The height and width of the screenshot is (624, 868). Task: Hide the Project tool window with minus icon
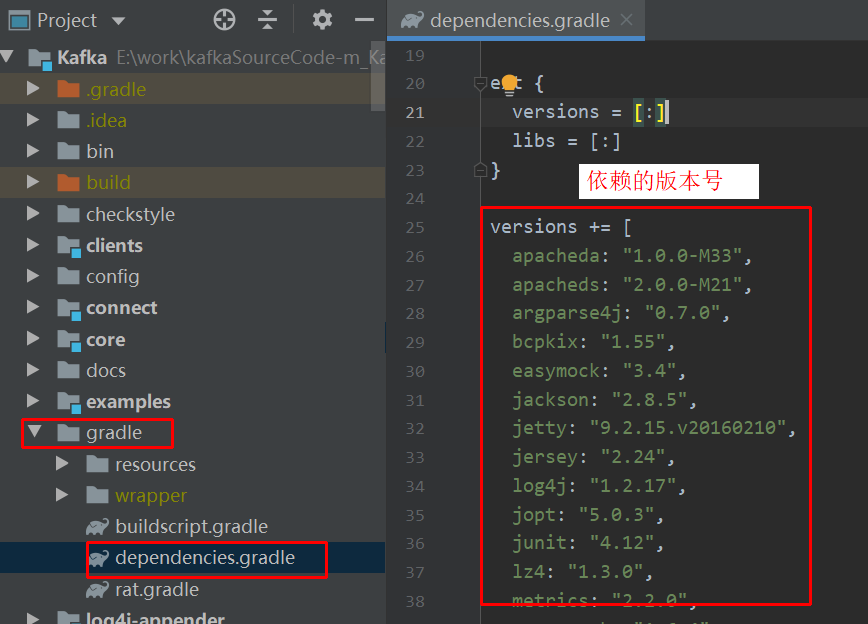366,19
